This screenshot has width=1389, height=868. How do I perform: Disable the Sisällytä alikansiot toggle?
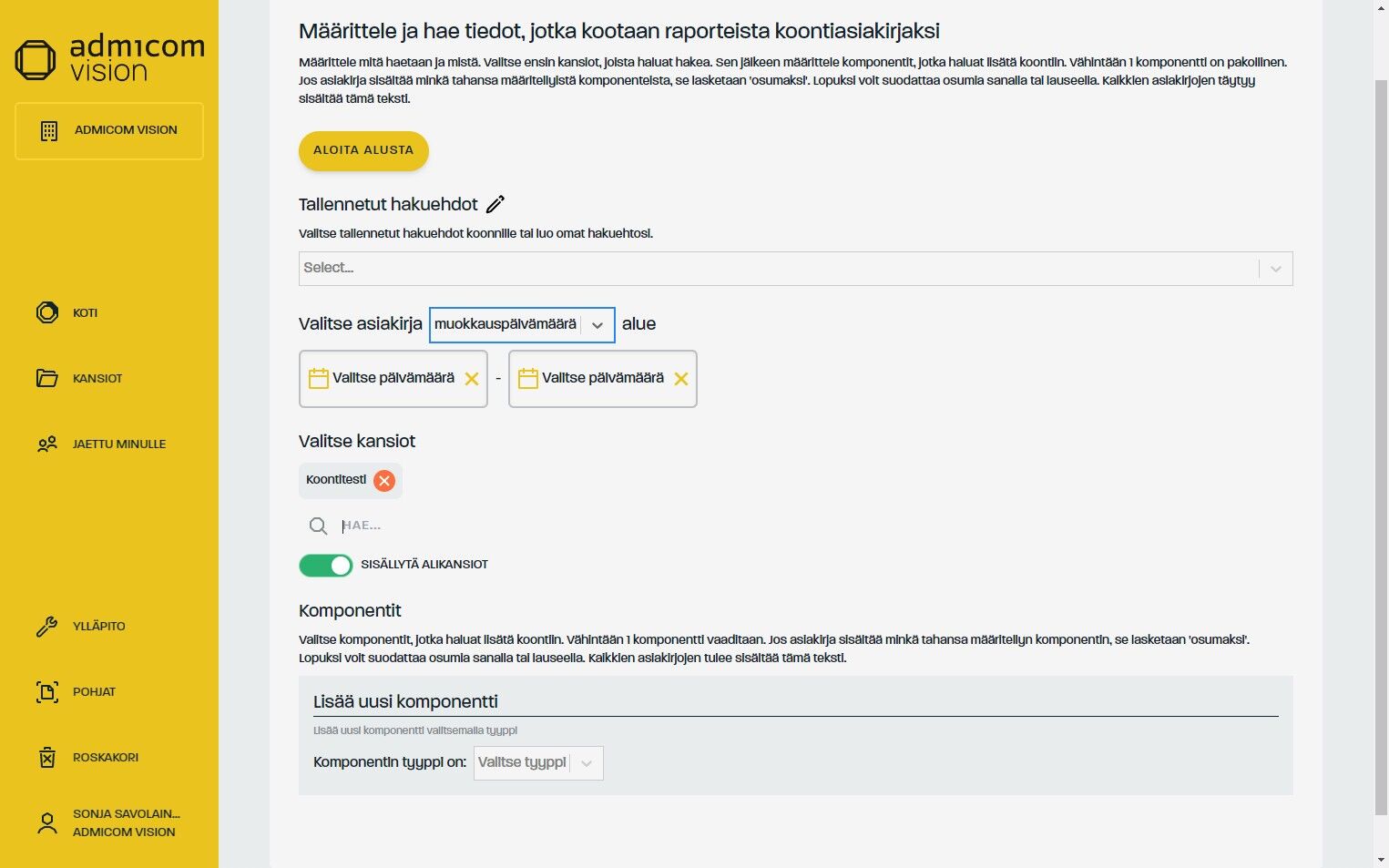click(326, 566)
